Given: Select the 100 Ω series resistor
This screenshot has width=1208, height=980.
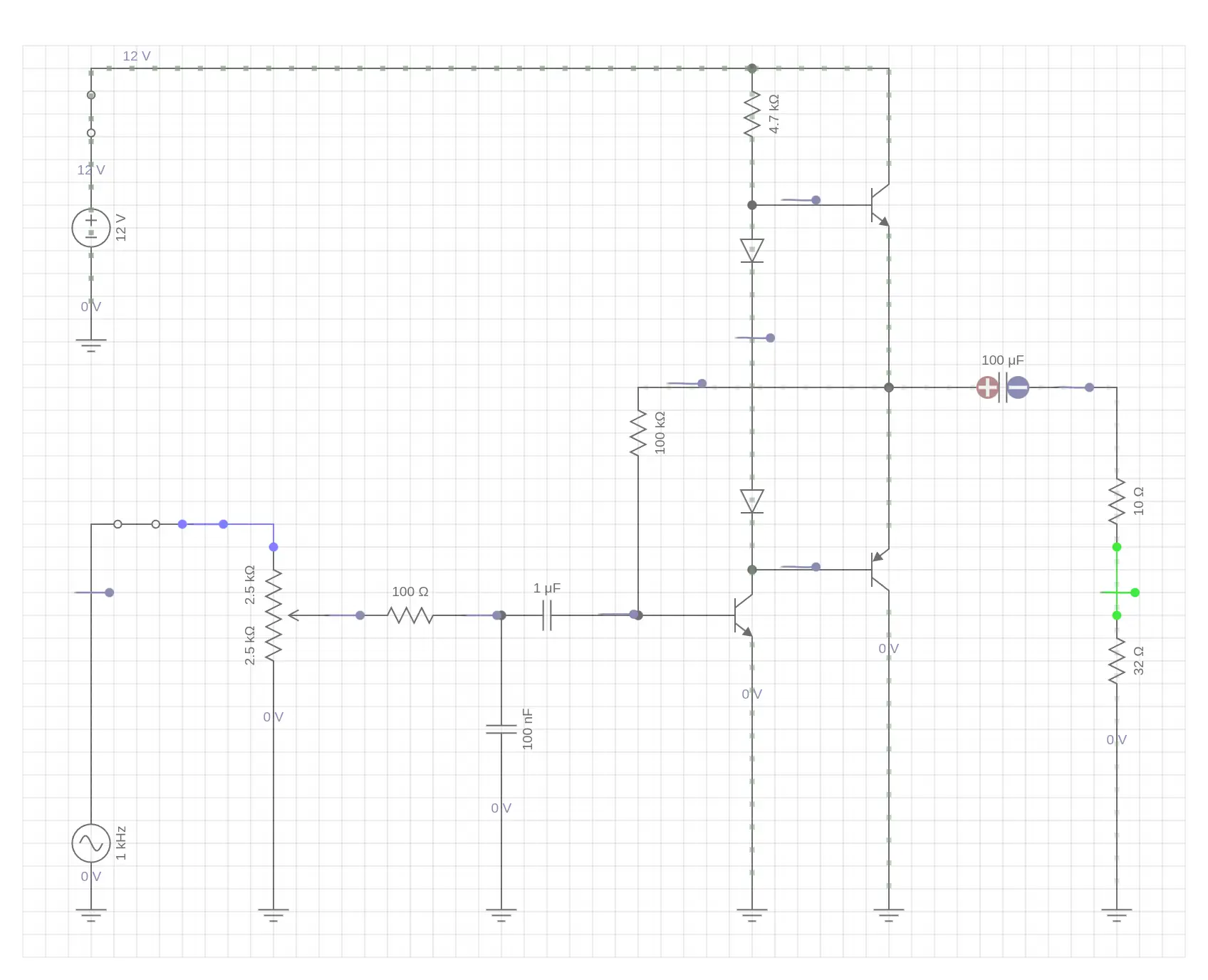Looking at the screenshot, I should pyautogui.click(x=410, y=615).
